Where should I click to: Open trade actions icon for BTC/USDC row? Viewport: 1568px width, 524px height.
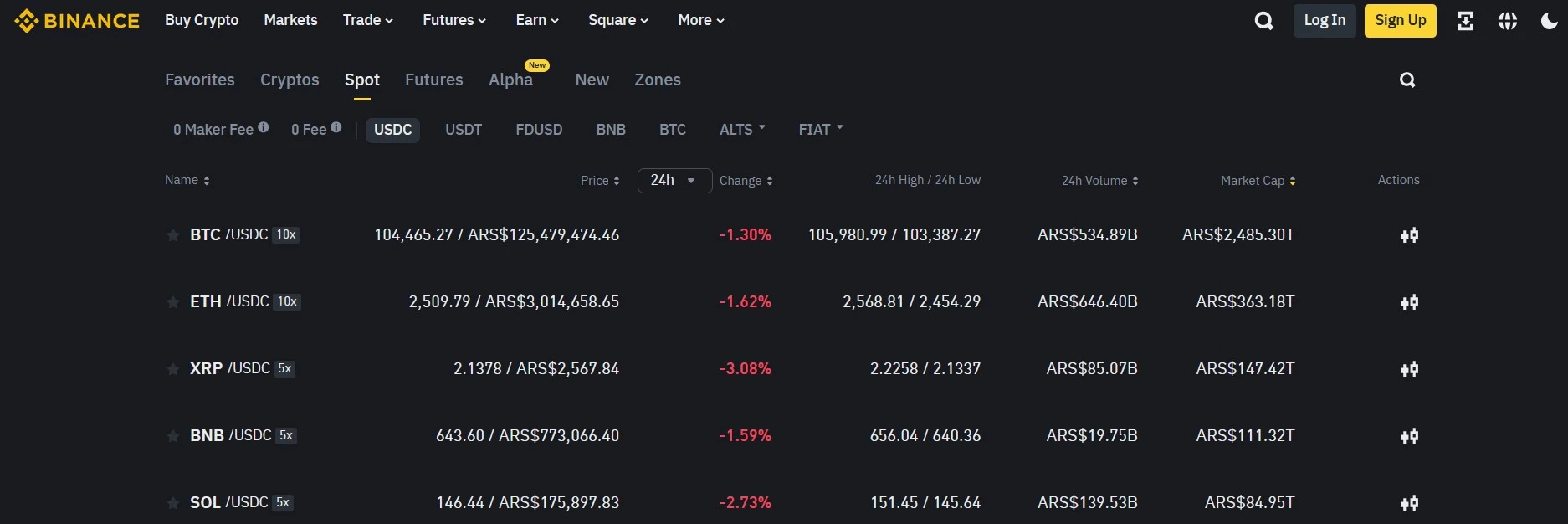[x=1409, y=235]
